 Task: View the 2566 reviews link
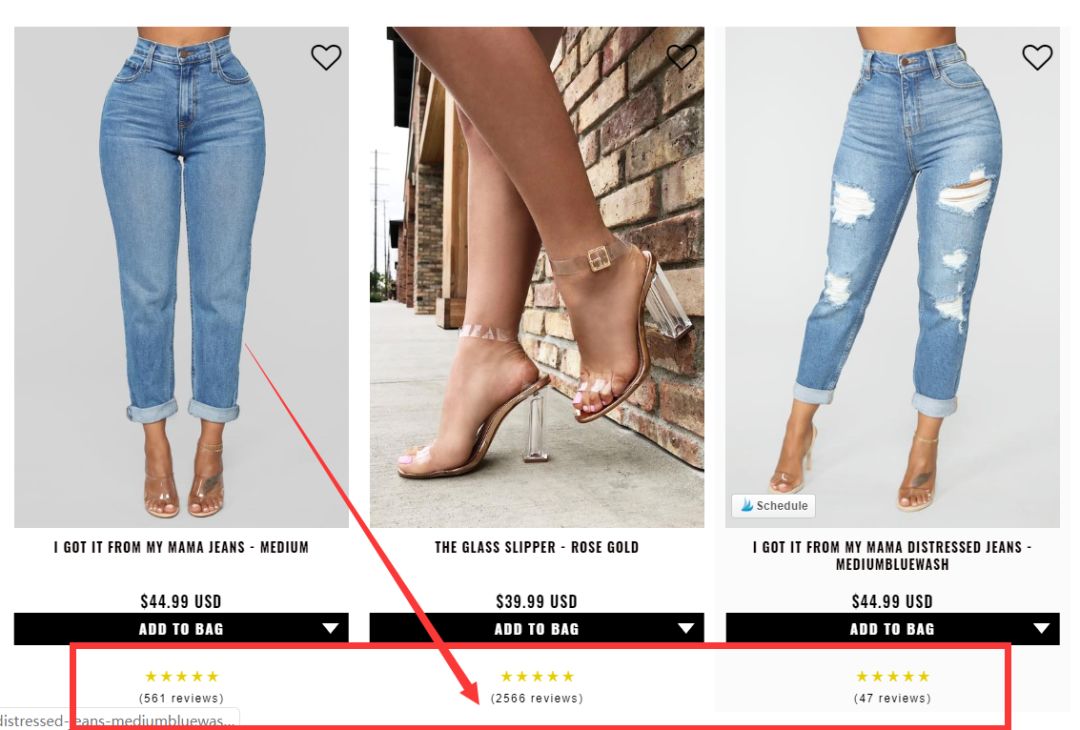[537, 698]
